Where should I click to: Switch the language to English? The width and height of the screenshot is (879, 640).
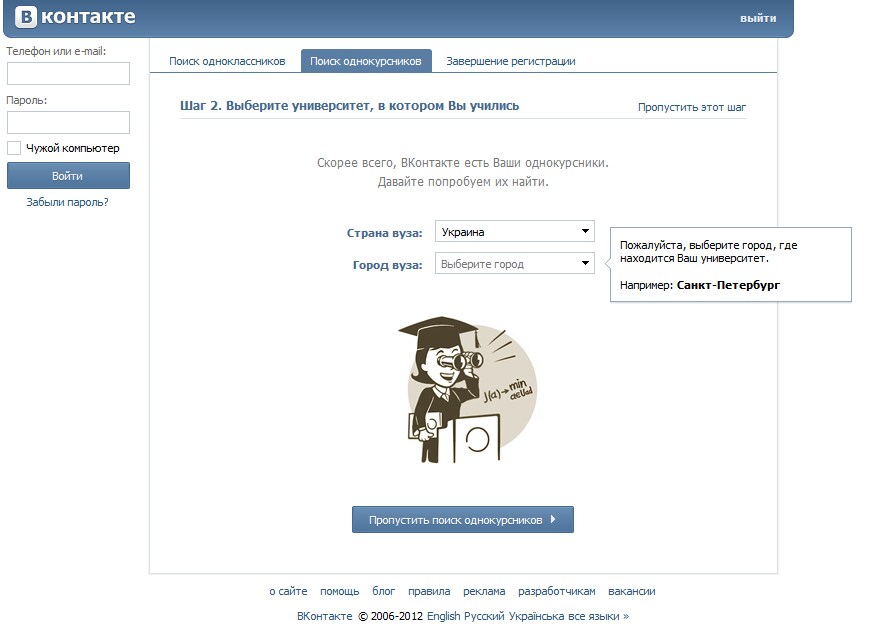coord(443,616)
